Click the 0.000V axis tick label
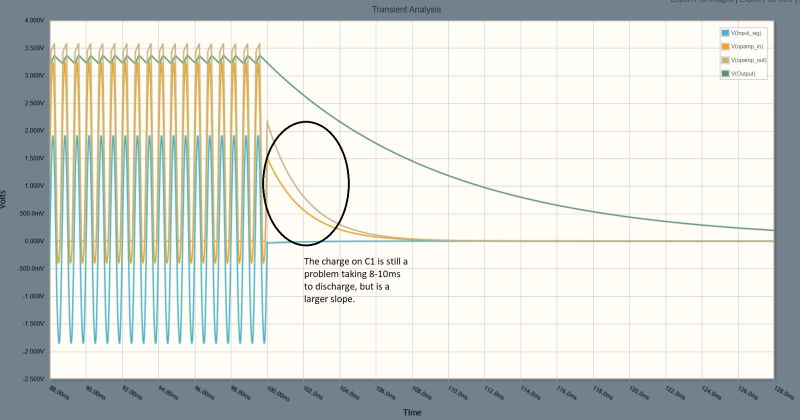This screenshot has width=800, height=420. tap(34, 241)
